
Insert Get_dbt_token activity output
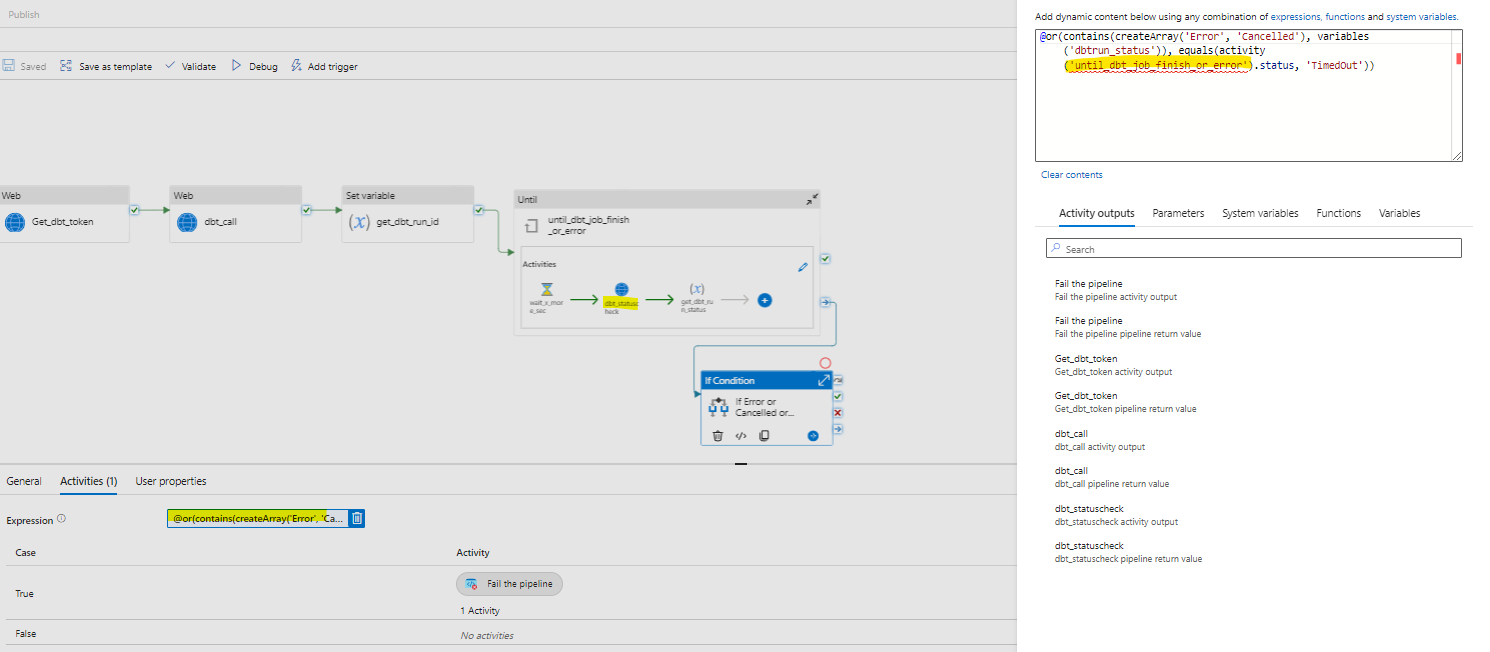(x=1113, y=365)
